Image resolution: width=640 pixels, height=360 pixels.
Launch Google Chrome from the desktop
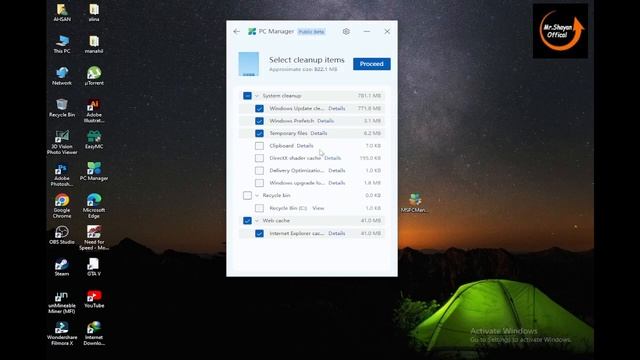click(62, 206)
